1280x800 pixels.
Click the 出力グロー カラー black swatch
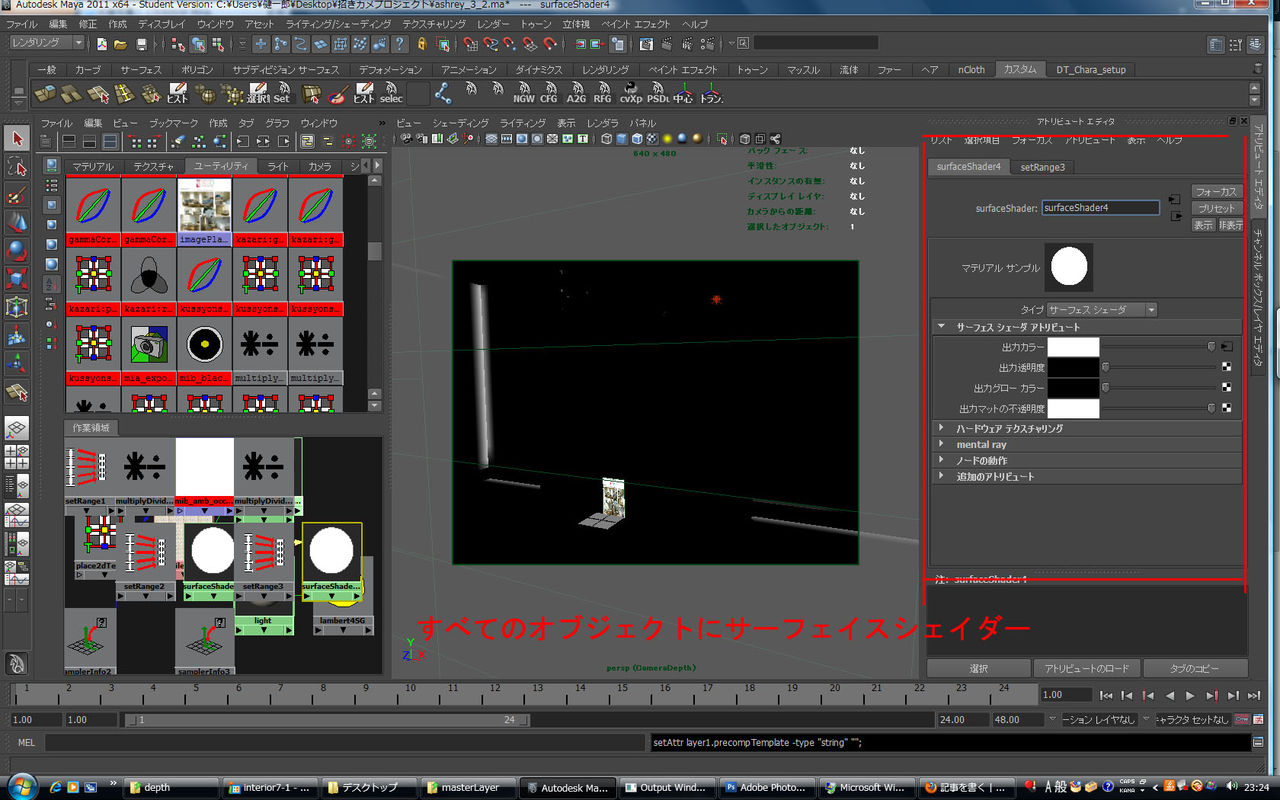(x=1072, y=388)
